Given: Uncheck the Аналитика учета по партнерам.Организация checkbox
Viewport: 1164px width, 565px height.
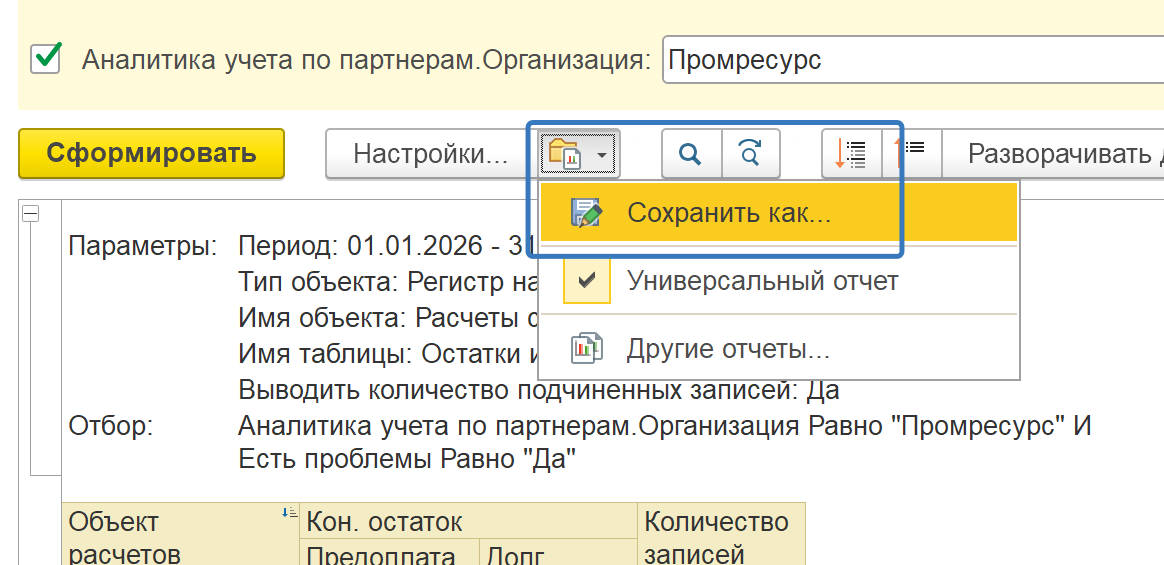Looking at the screenshot, I should pos(46,59).
